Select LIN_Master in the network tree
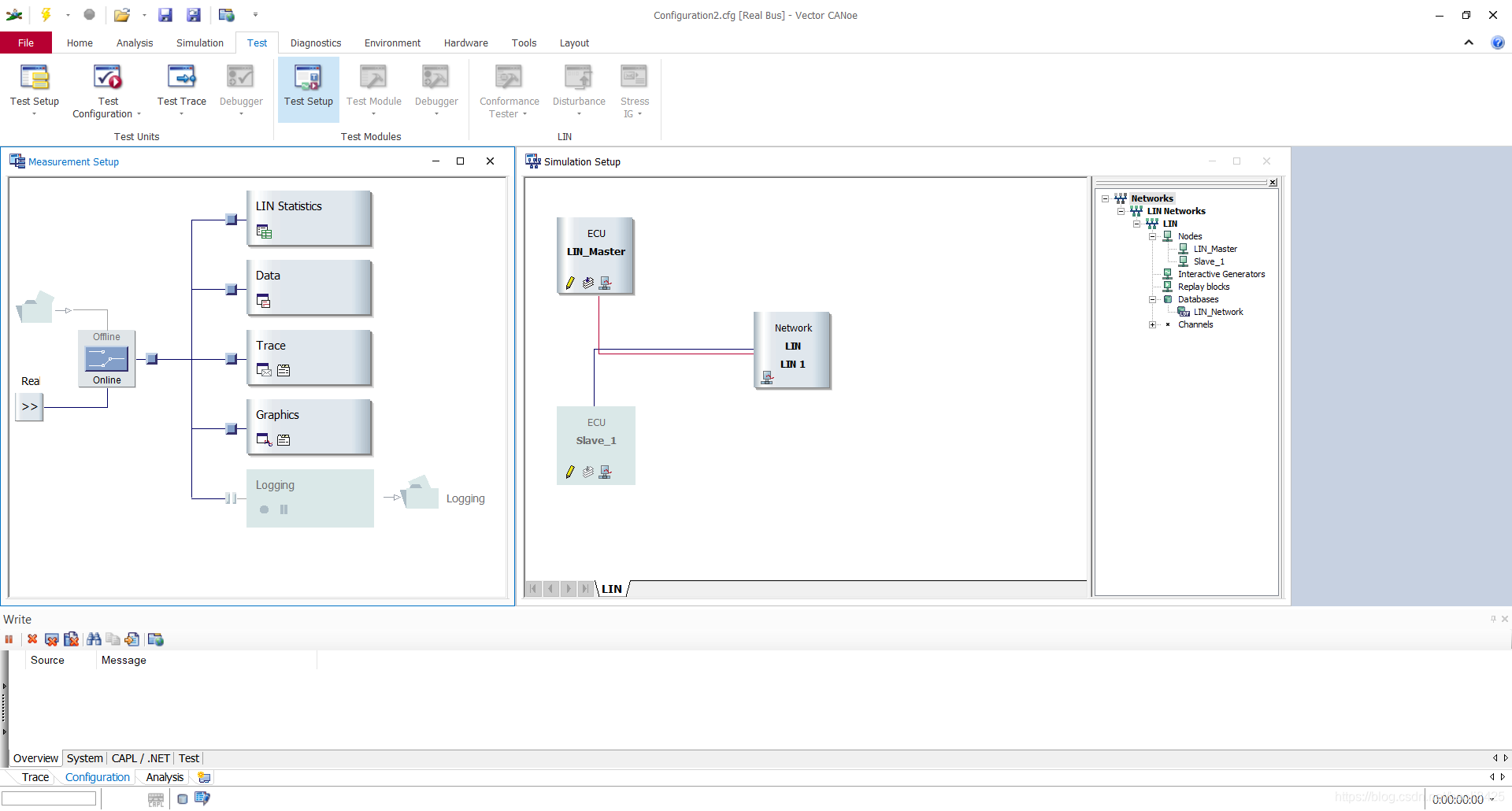This screenshot has width=1512, height=811. pos(1215,249)
